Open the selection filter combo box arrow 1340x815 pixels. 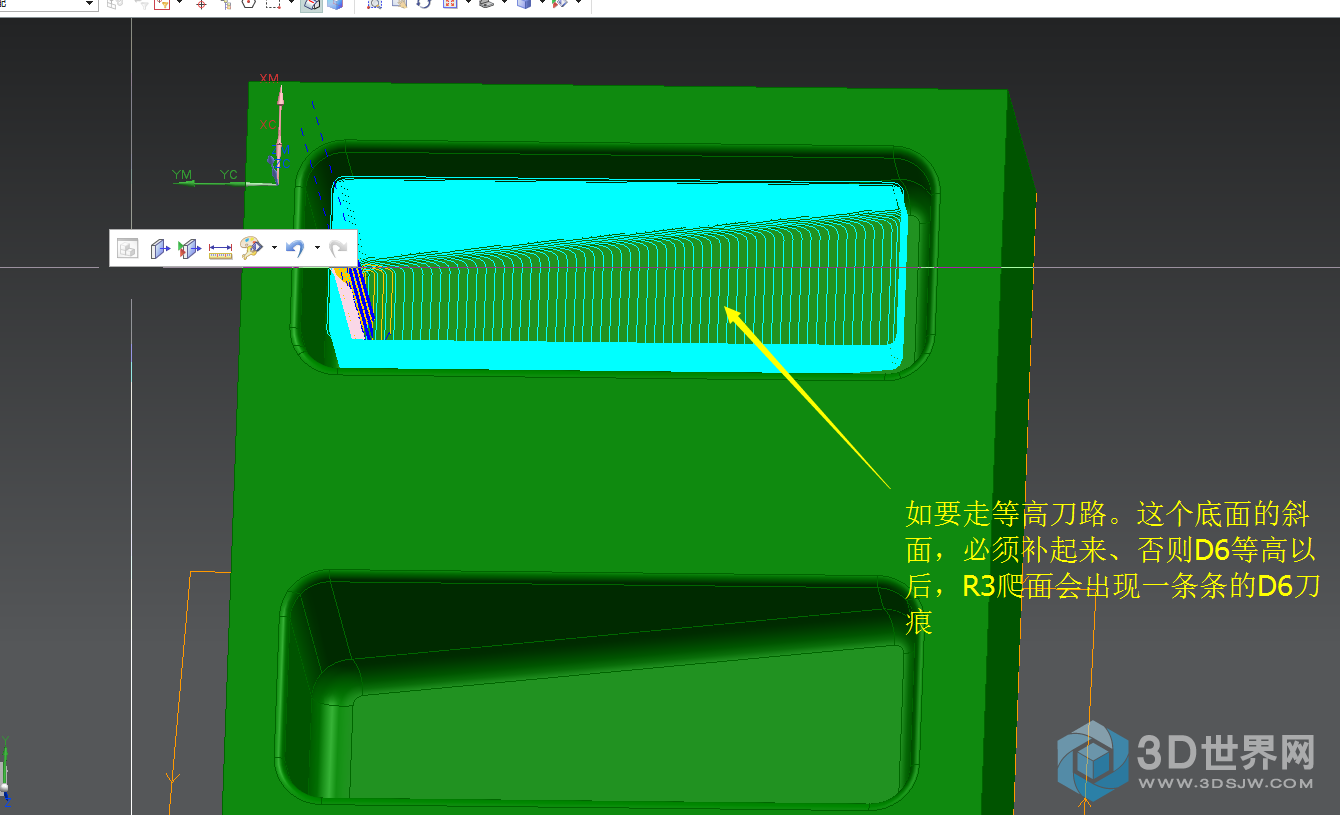[x=89, y=4]
